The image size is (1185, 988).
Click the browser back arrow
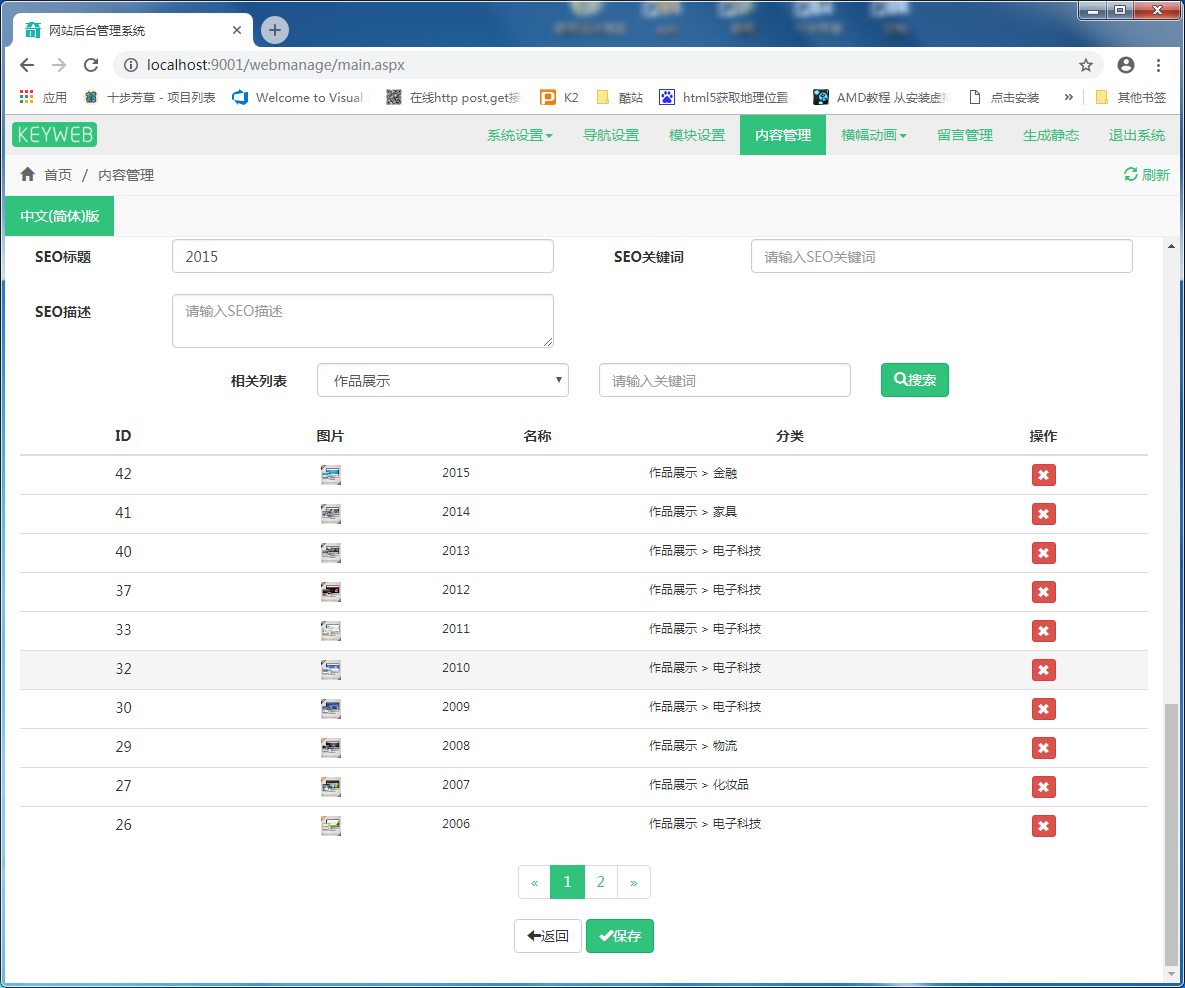[x=27, y=65]
